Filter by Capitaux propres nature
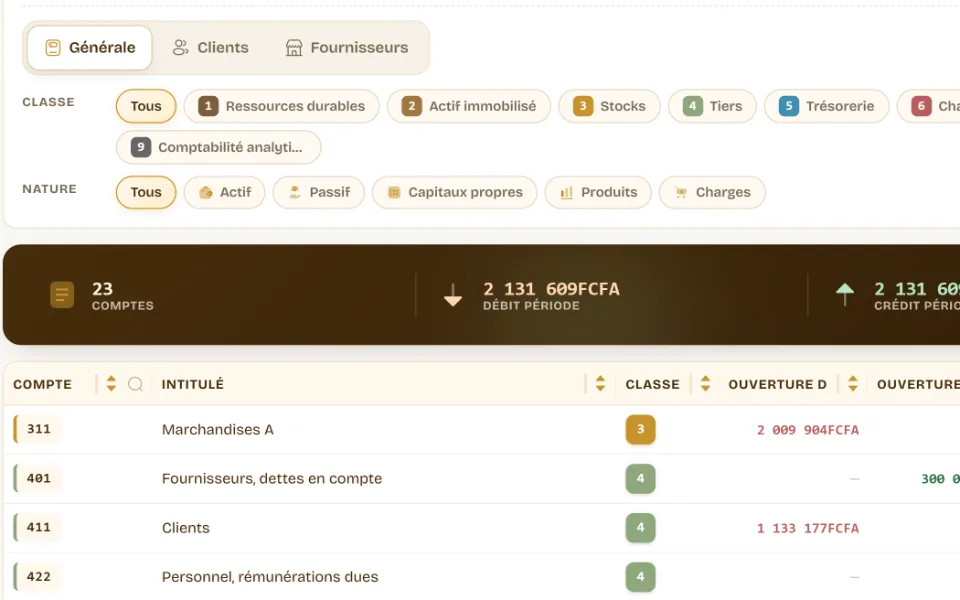960x600 pixels. (x=455, y=192)
